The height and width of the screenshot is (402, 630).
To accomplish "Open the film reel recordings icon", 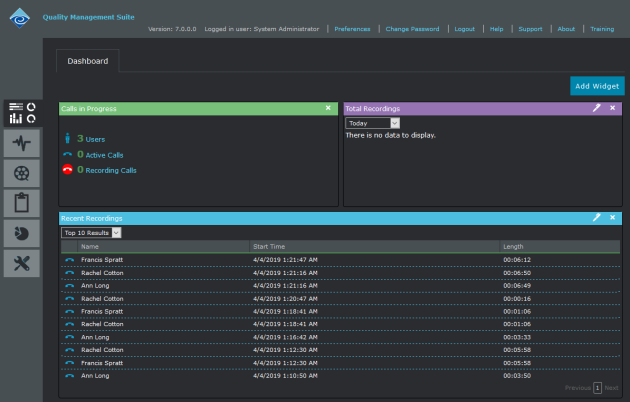I will coord(21,173).
